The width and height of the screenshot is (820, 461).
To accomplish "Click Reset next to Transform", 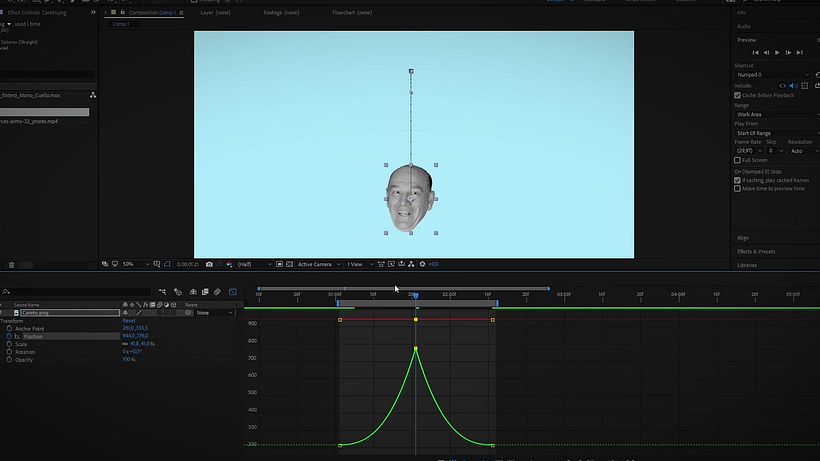I will coord(129,320).
